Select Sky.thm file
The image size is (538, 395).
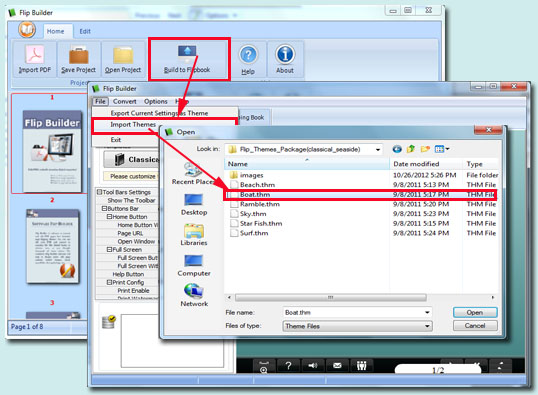[x=253, y=214]
